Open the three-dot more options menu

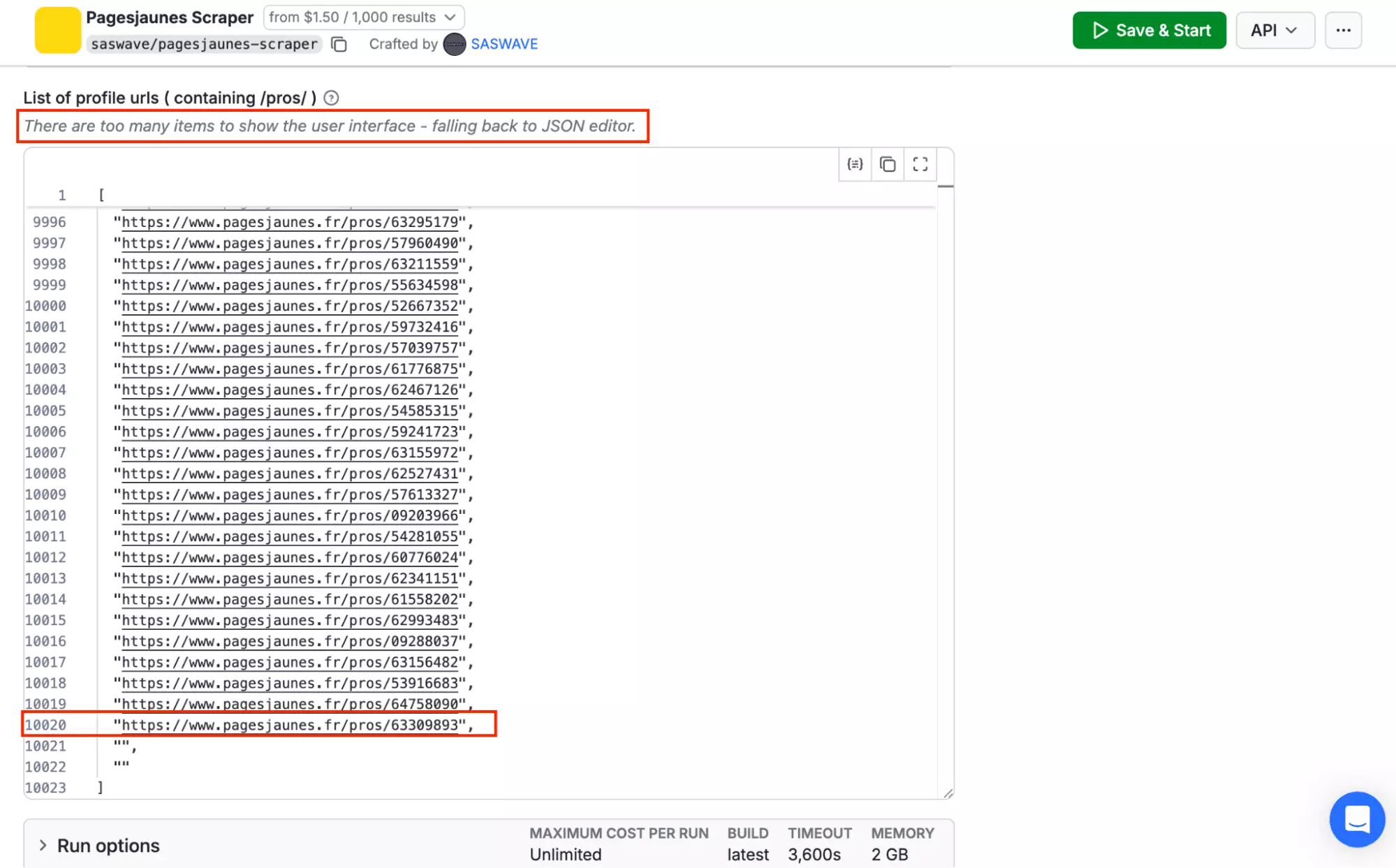1344,30
